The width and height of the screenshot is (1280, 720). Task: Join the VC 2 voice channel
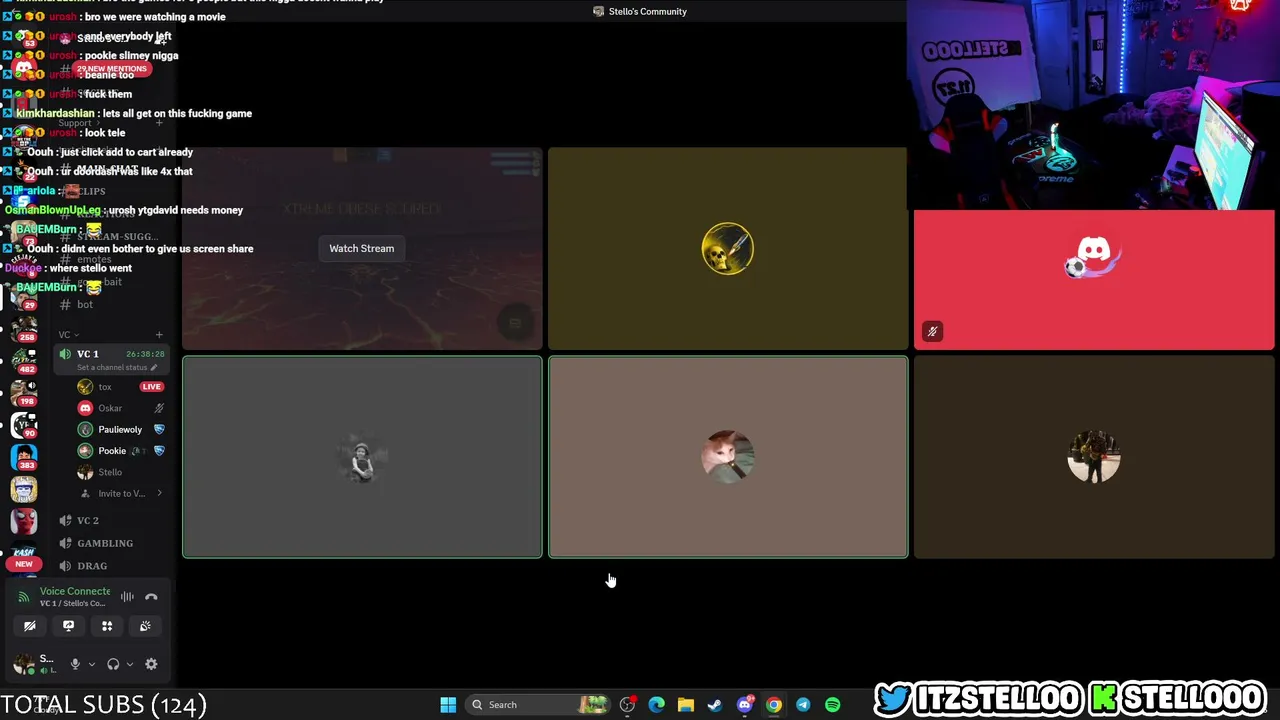[x=110, y=520]
